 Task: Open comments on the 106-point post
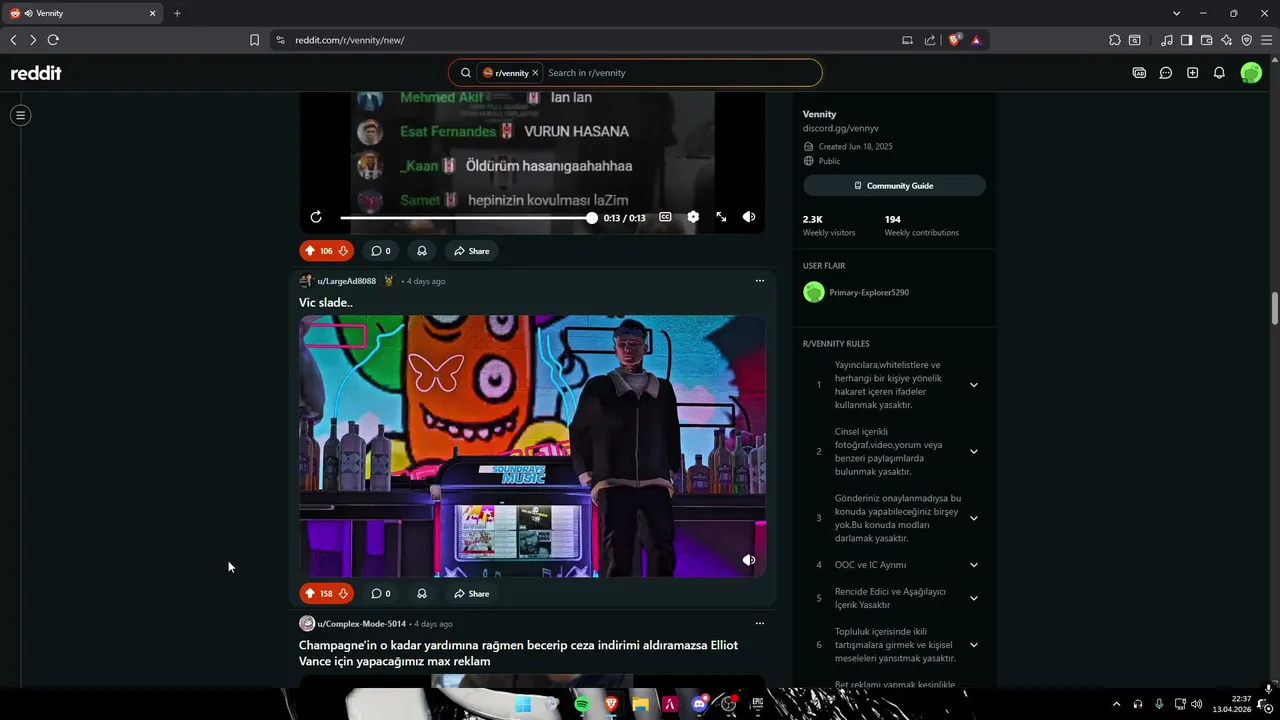tap(380, 251)
